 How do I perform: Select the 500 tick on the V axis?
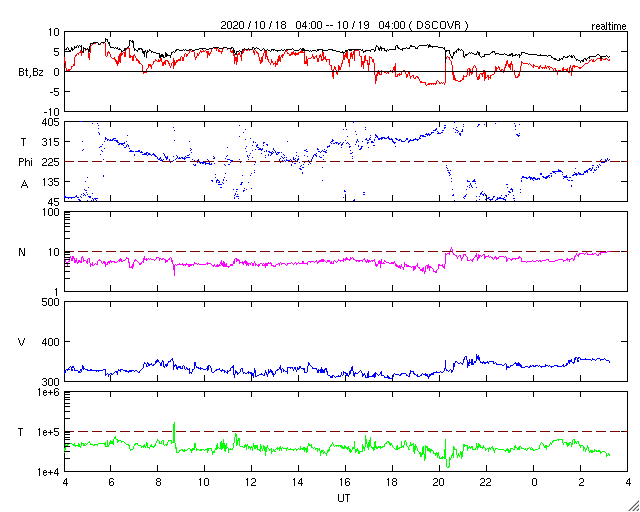pos(51,303)
